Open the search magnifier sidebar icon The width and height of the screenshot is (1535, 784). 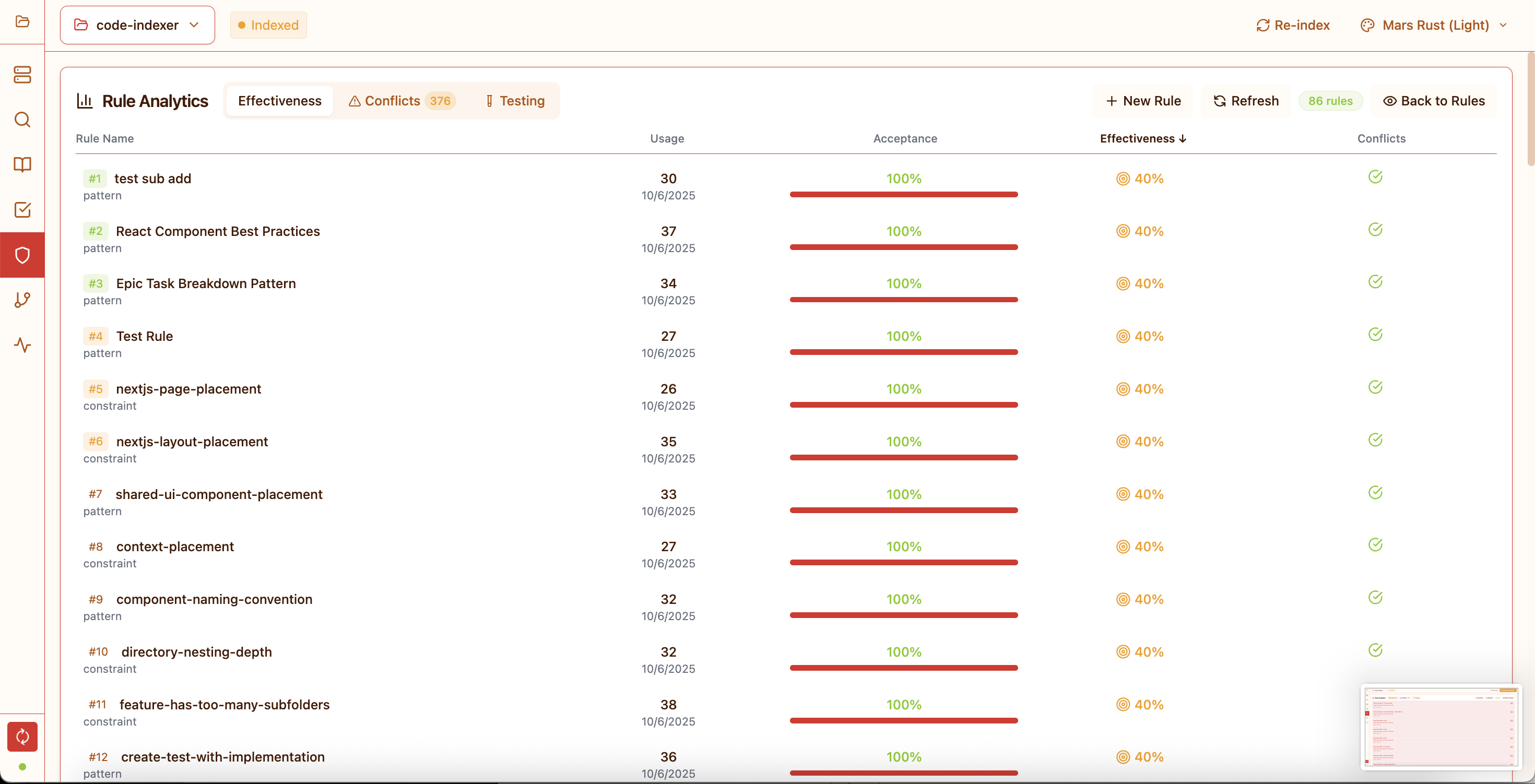point(22,120)
